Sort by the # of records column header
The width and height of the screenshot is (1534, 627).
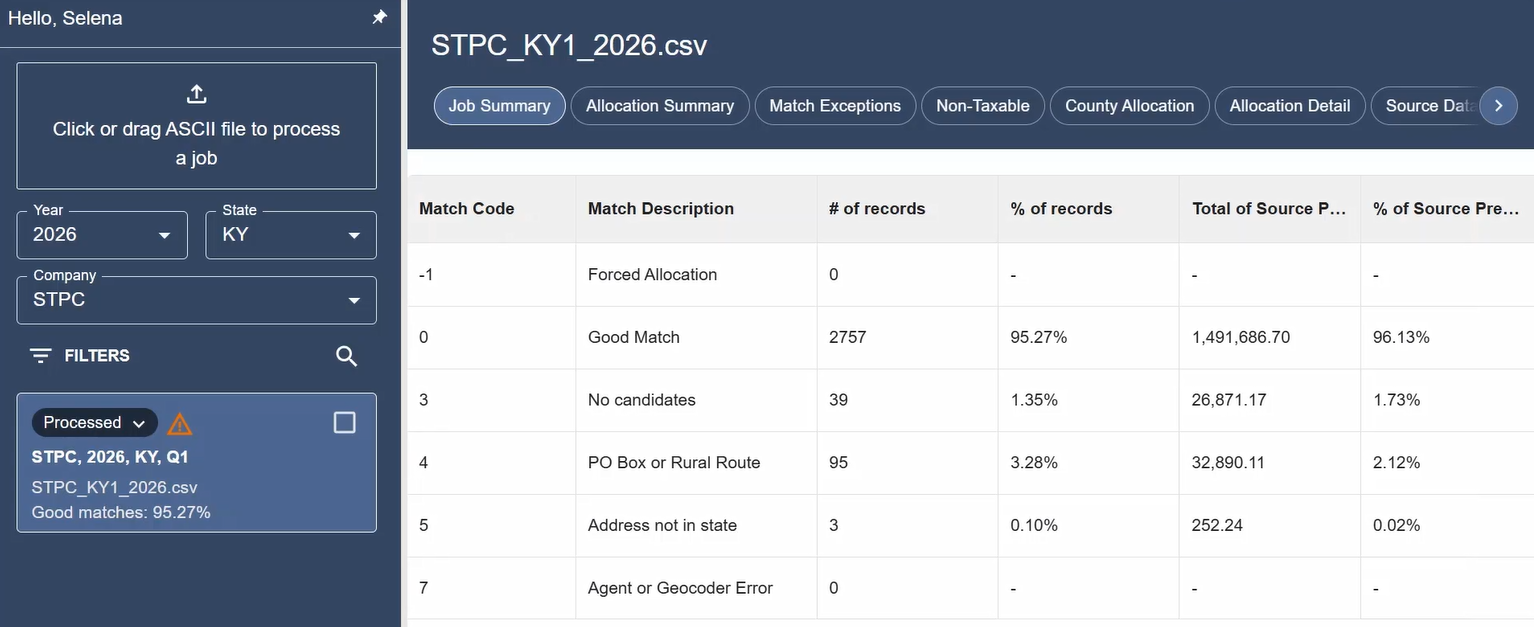coord(877,209)
